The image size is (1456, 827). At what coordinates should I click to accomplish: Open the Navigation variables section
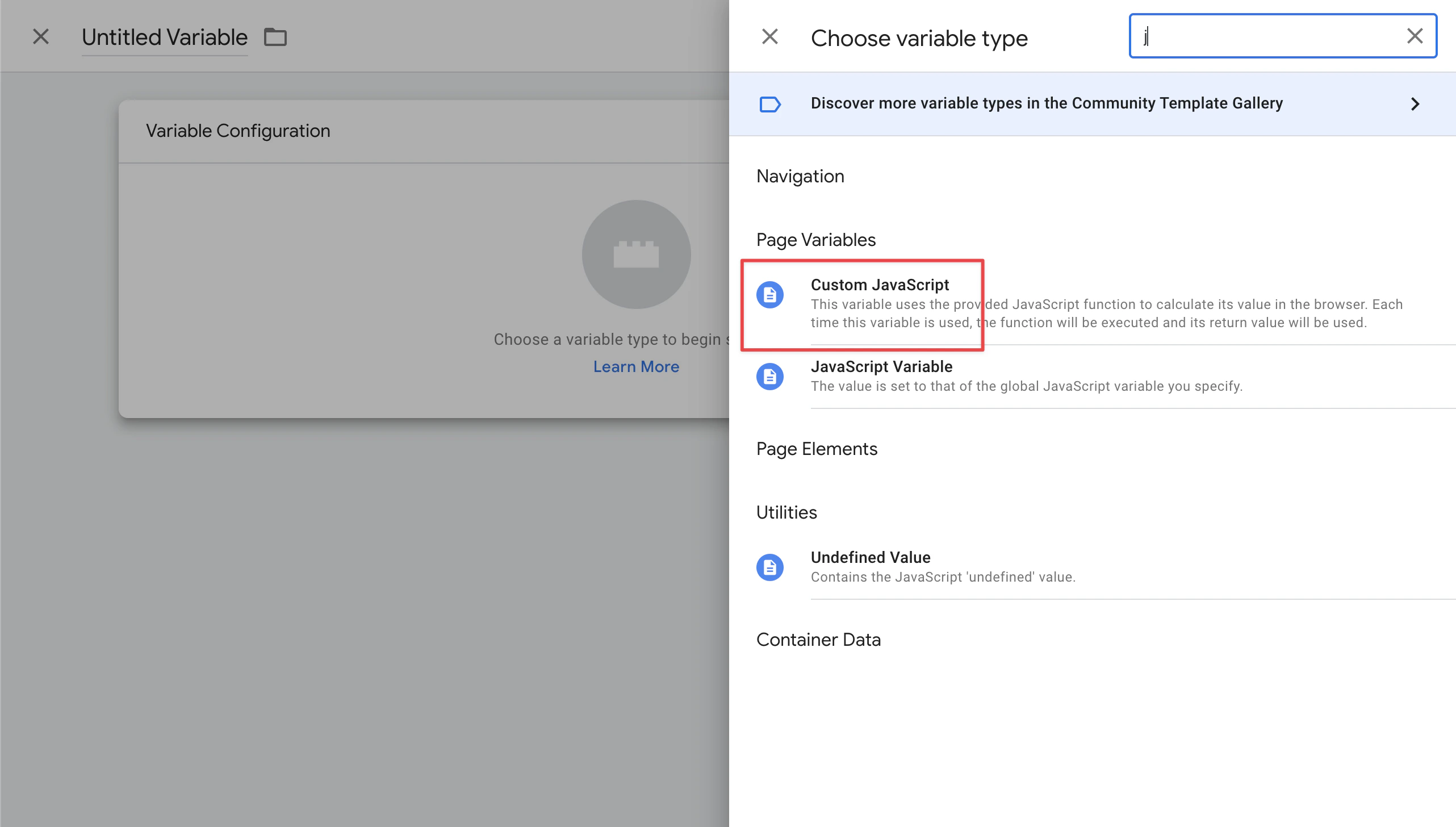(x=800, y=176)
